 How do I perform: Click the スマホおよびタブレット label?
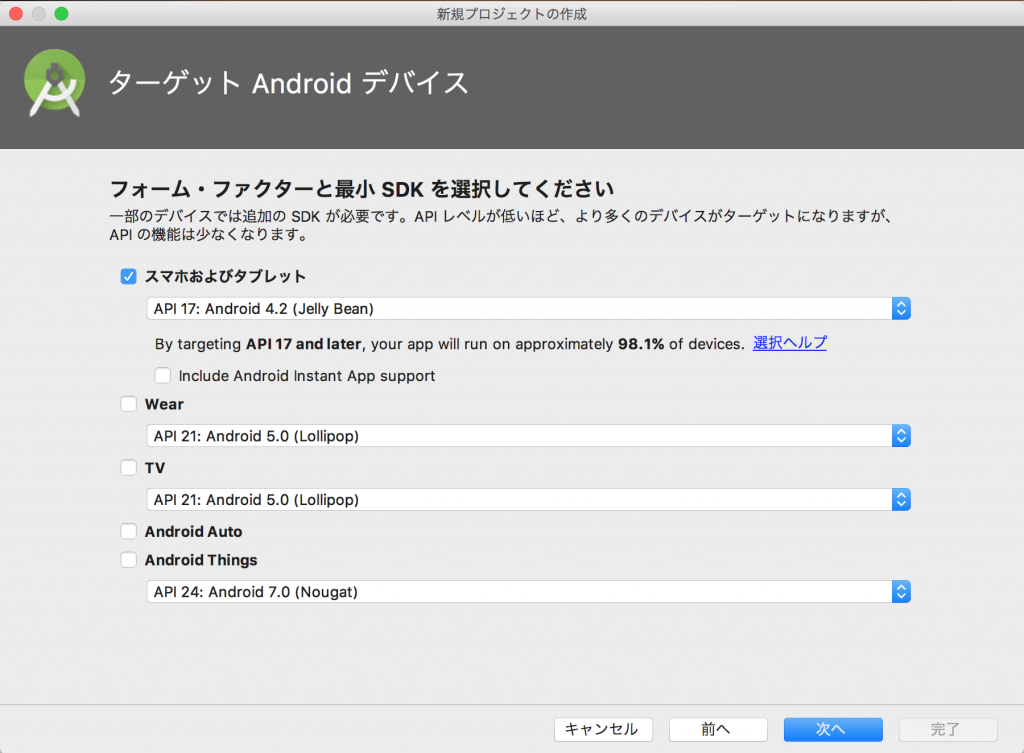pyautogui.click(x=225, y=276)
